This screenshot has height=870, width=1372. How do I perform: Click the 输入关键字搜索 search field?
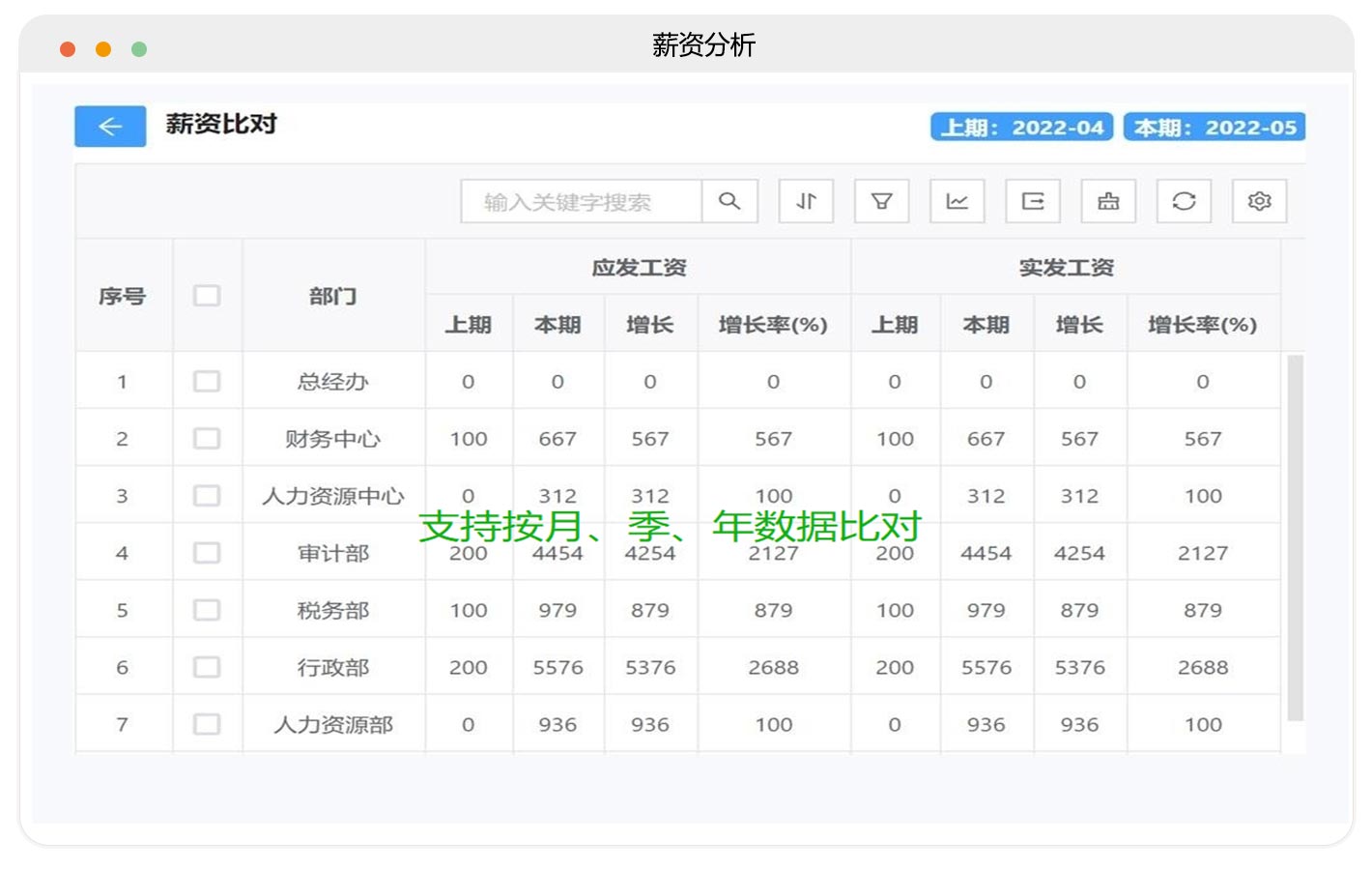click(582, 201)
